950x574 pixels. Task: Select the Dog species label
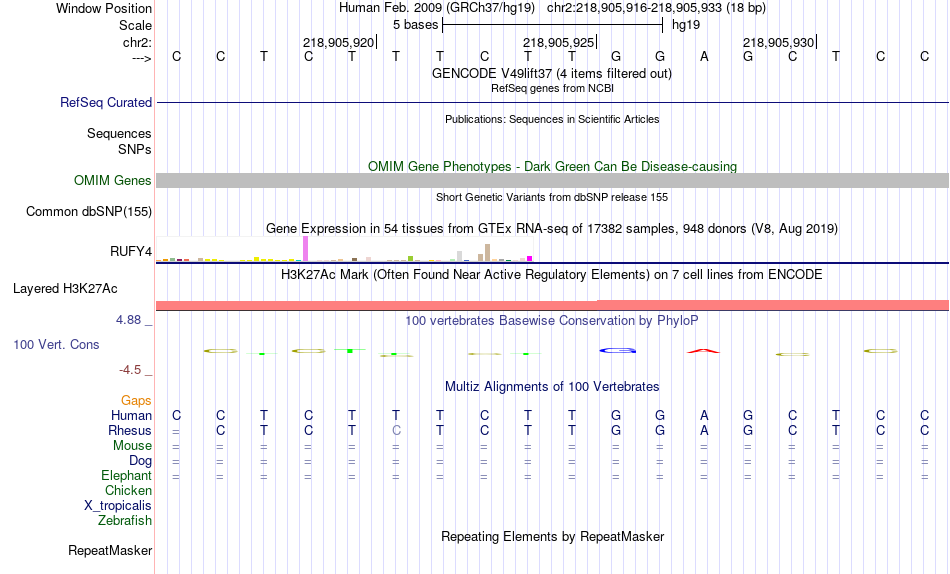140,461
